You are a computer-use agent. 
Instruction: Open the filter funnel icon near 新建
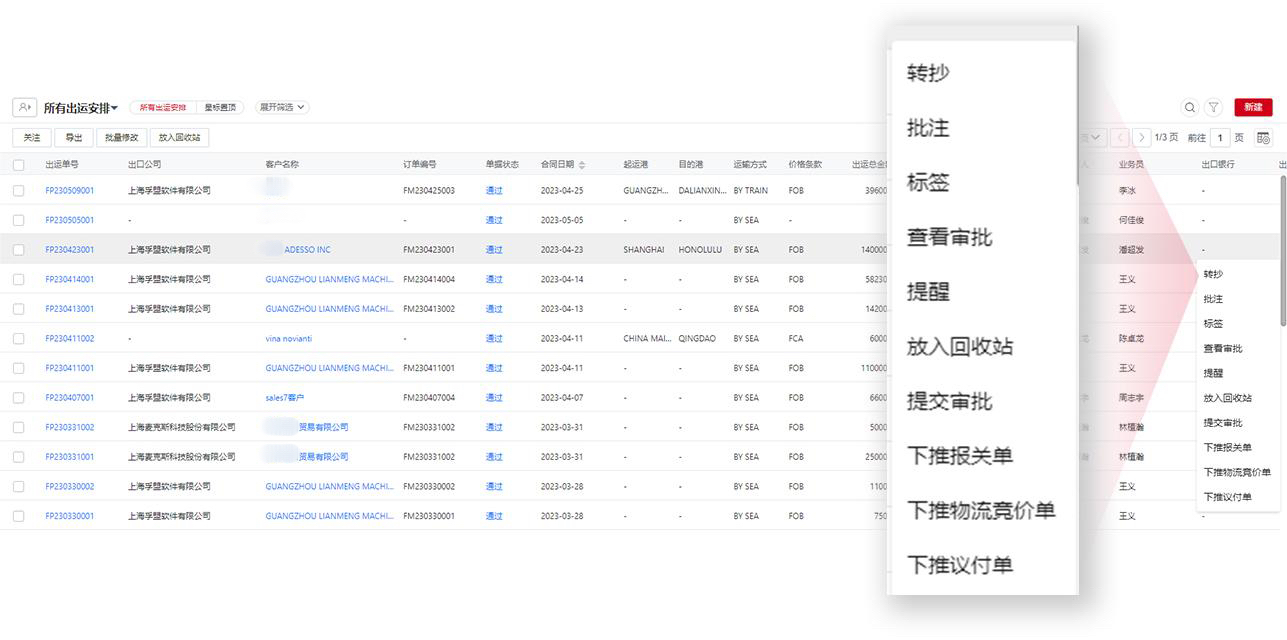coord(1214,106)
